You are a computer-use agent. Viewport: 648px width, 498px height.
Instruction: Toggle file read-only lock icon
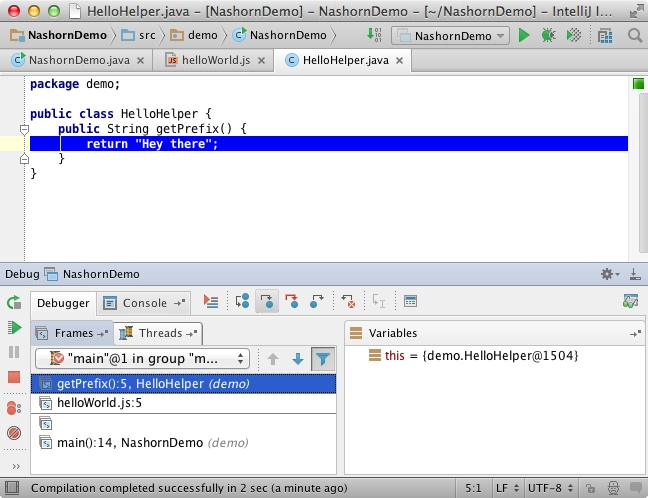click(590, 488)
